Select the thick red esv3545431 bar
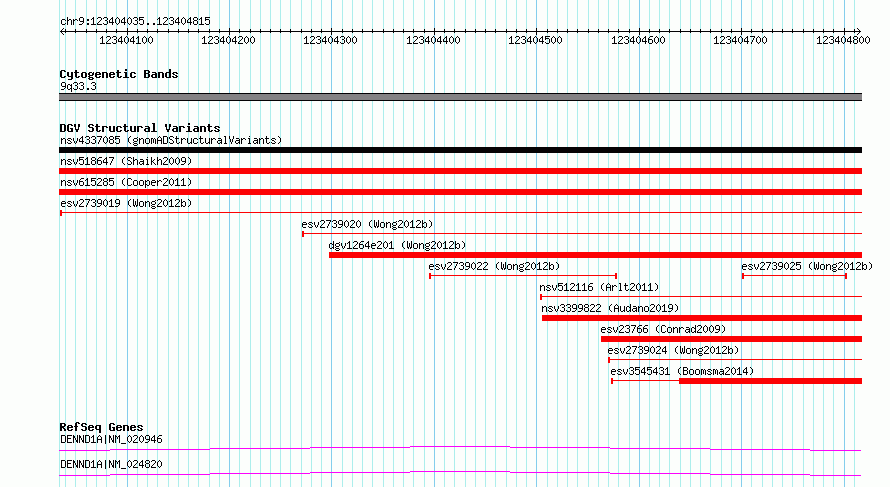890x487 pixels. (x=771, y=381)
